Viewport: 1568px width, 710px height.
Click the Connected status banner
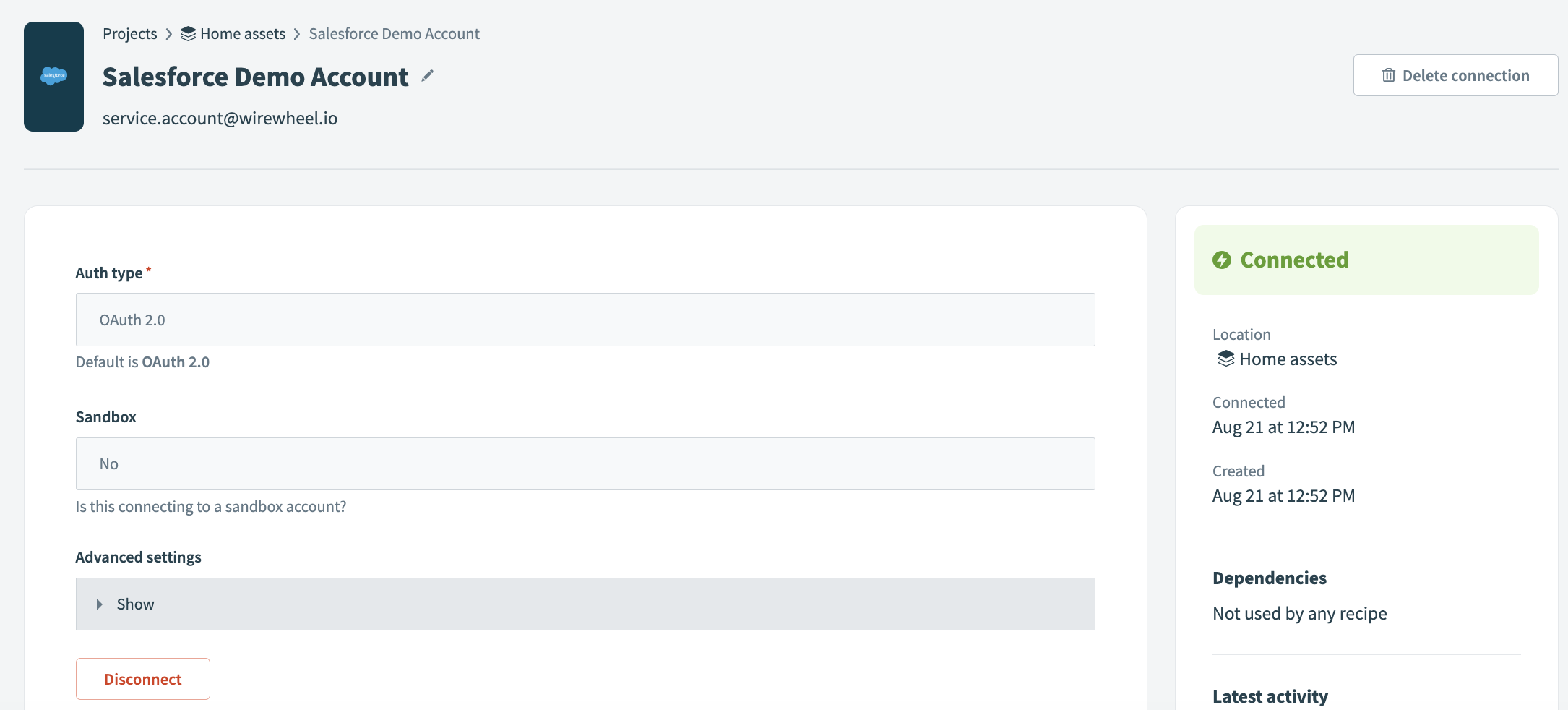click(x=1366, y=260)
